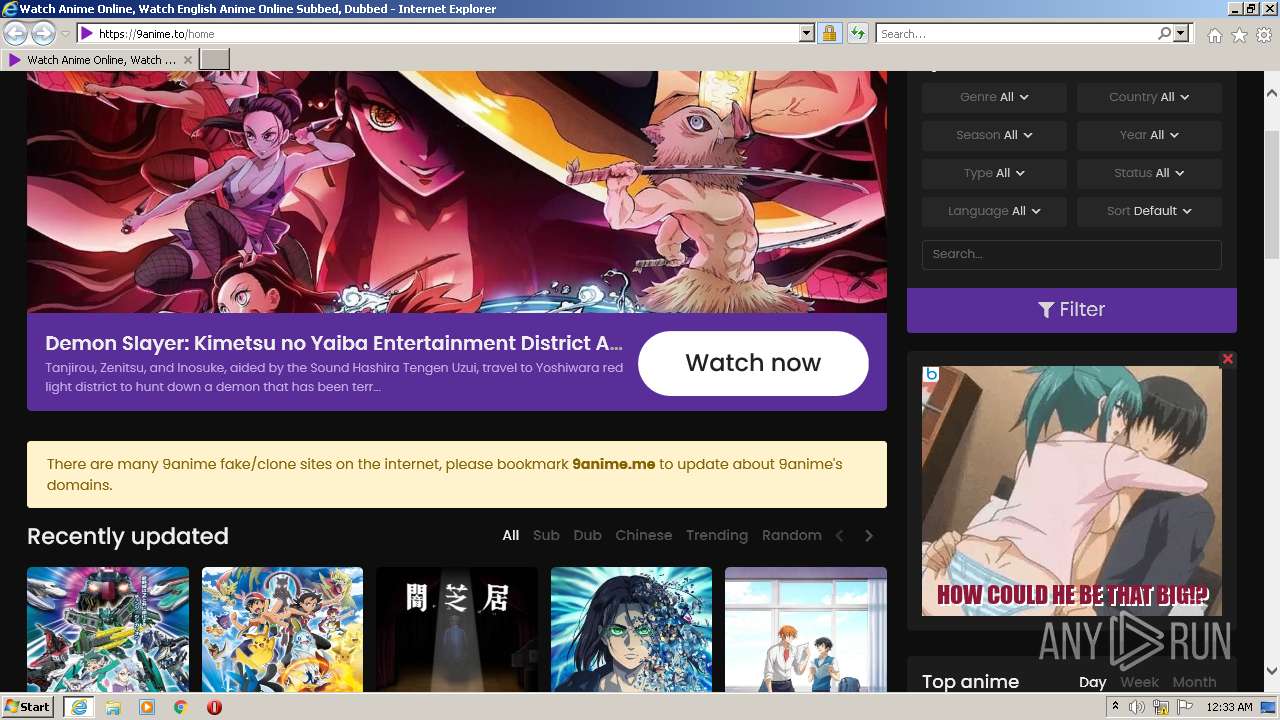The width and height of the screenshot is (1280, 720).
Task: Expand the search provider dropdown arrow
Action: (x=1181, y=33)
